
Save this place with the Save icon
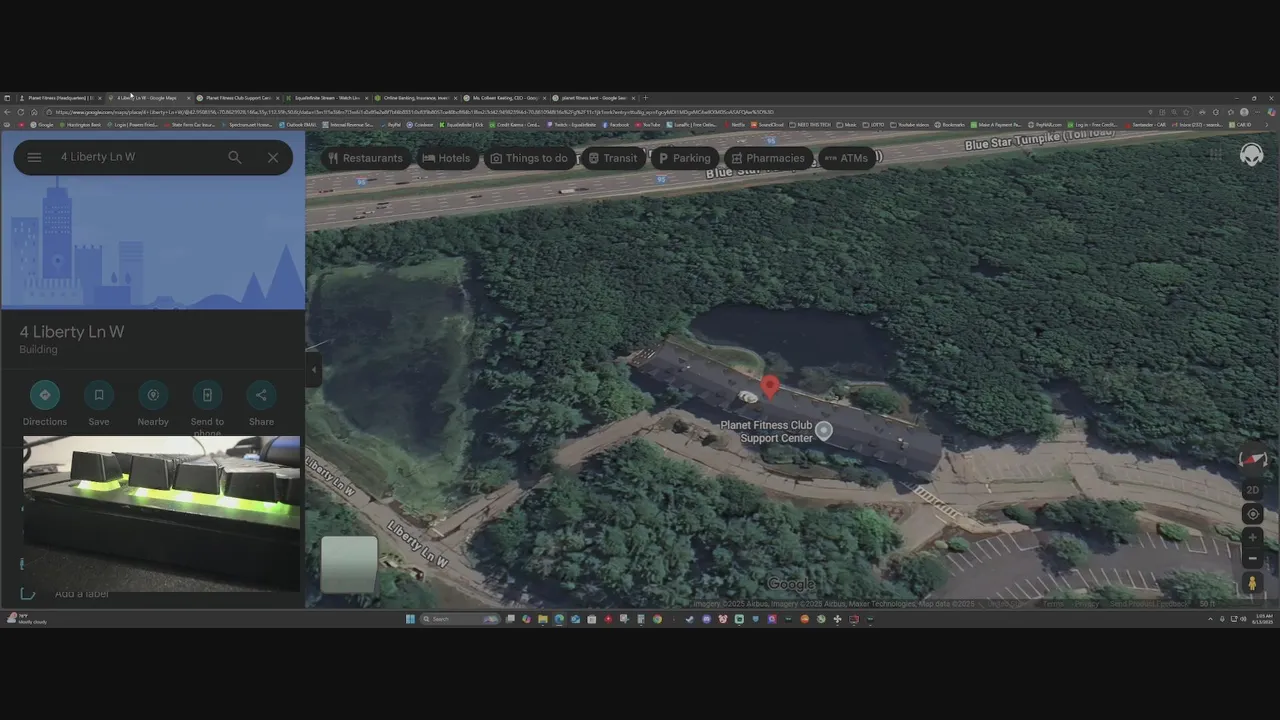(x=99, y=402)
